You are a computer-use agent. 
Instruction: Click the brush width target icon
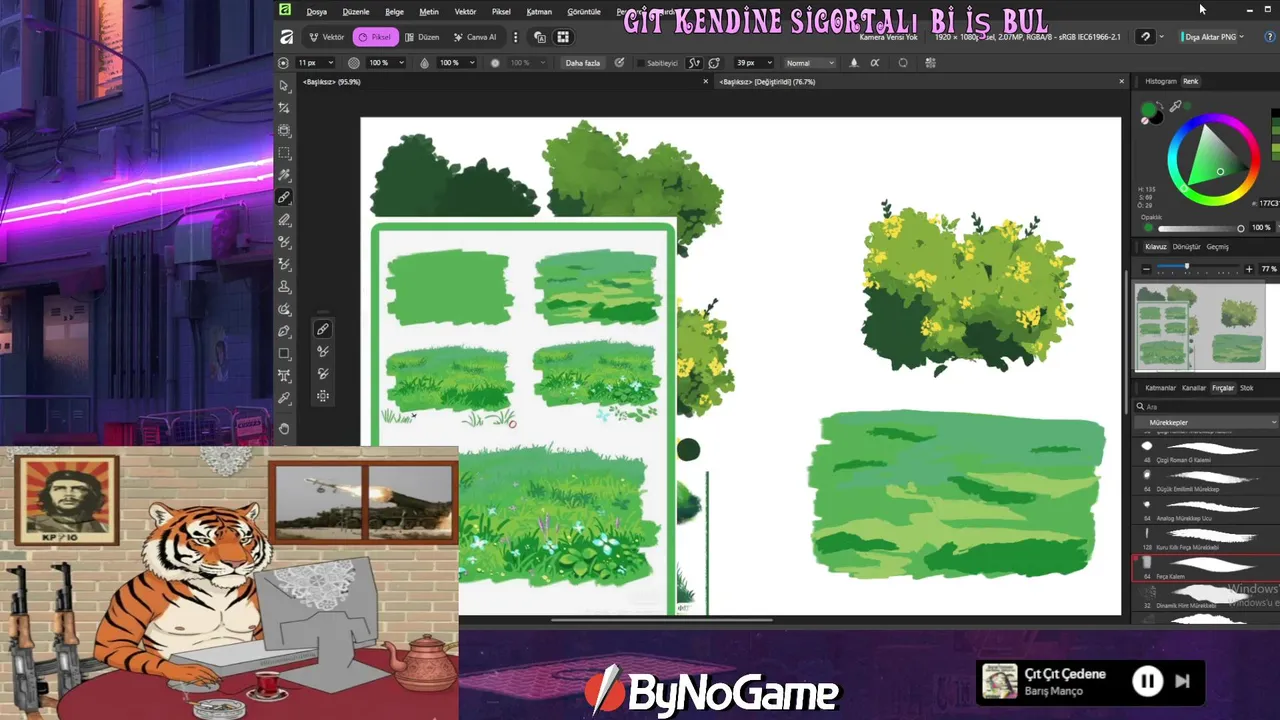tap(283, 63)
